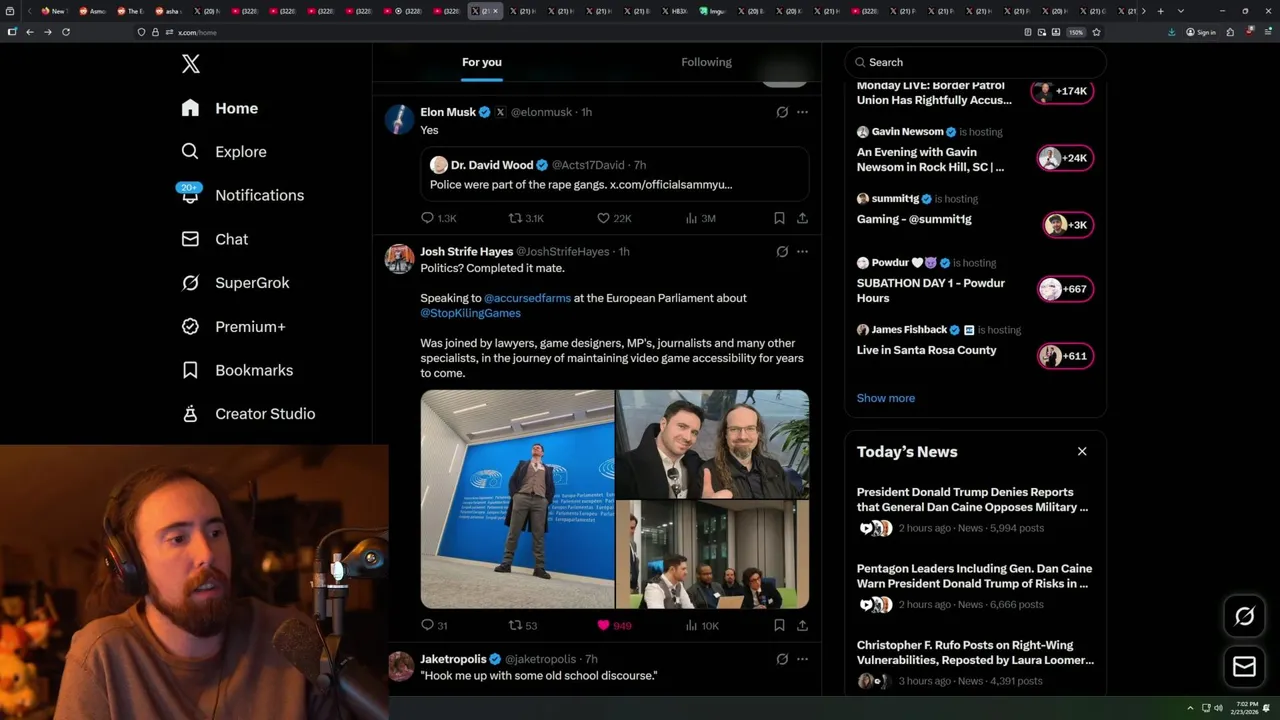Viewport: 1280px width, 720px height.
Task: Unlike Josh Strife Hayes's post with 949 likes
Action: (x=614, y=625)
